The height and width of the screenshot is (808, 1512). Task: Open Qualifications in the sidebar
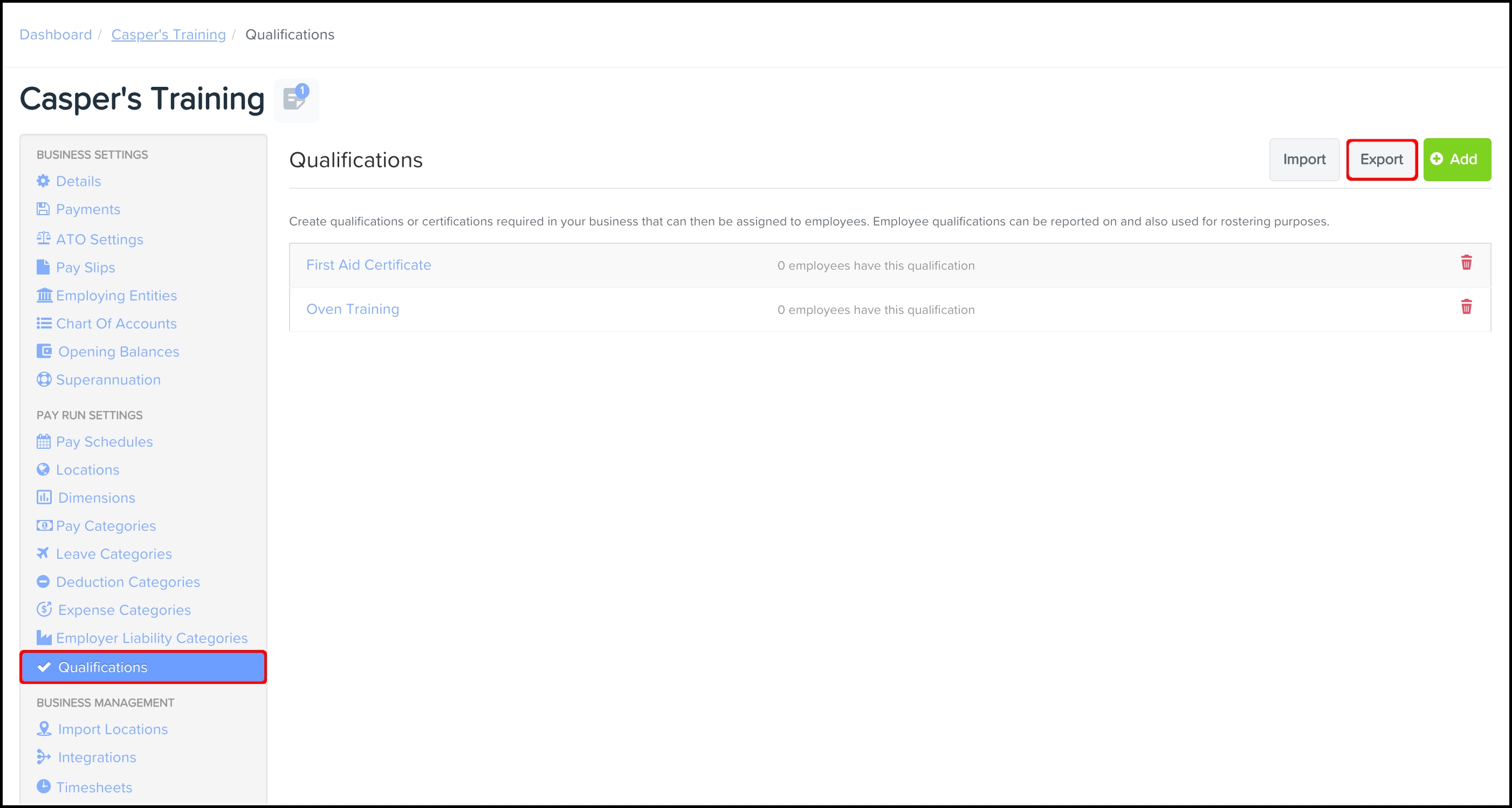point(102,667)
